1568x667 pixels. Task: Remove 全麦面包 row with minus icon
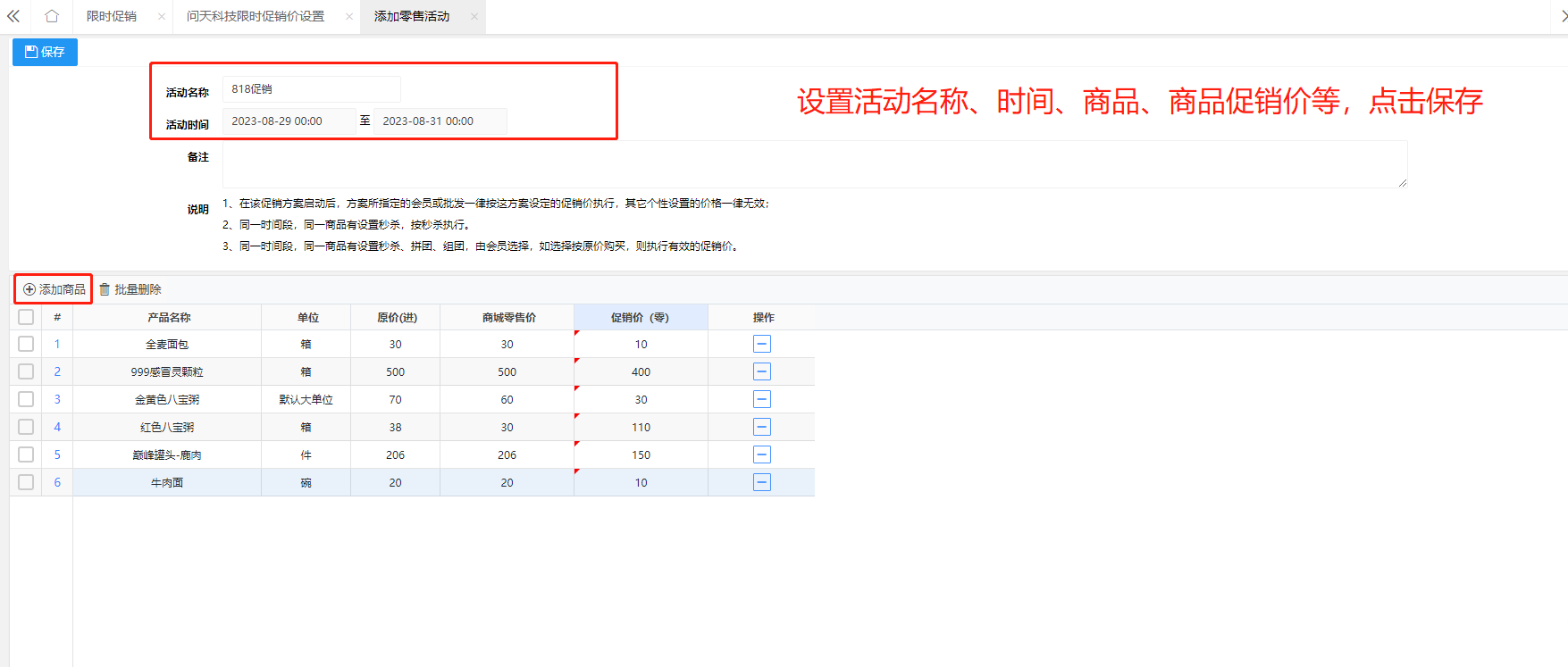pos(761,344)
